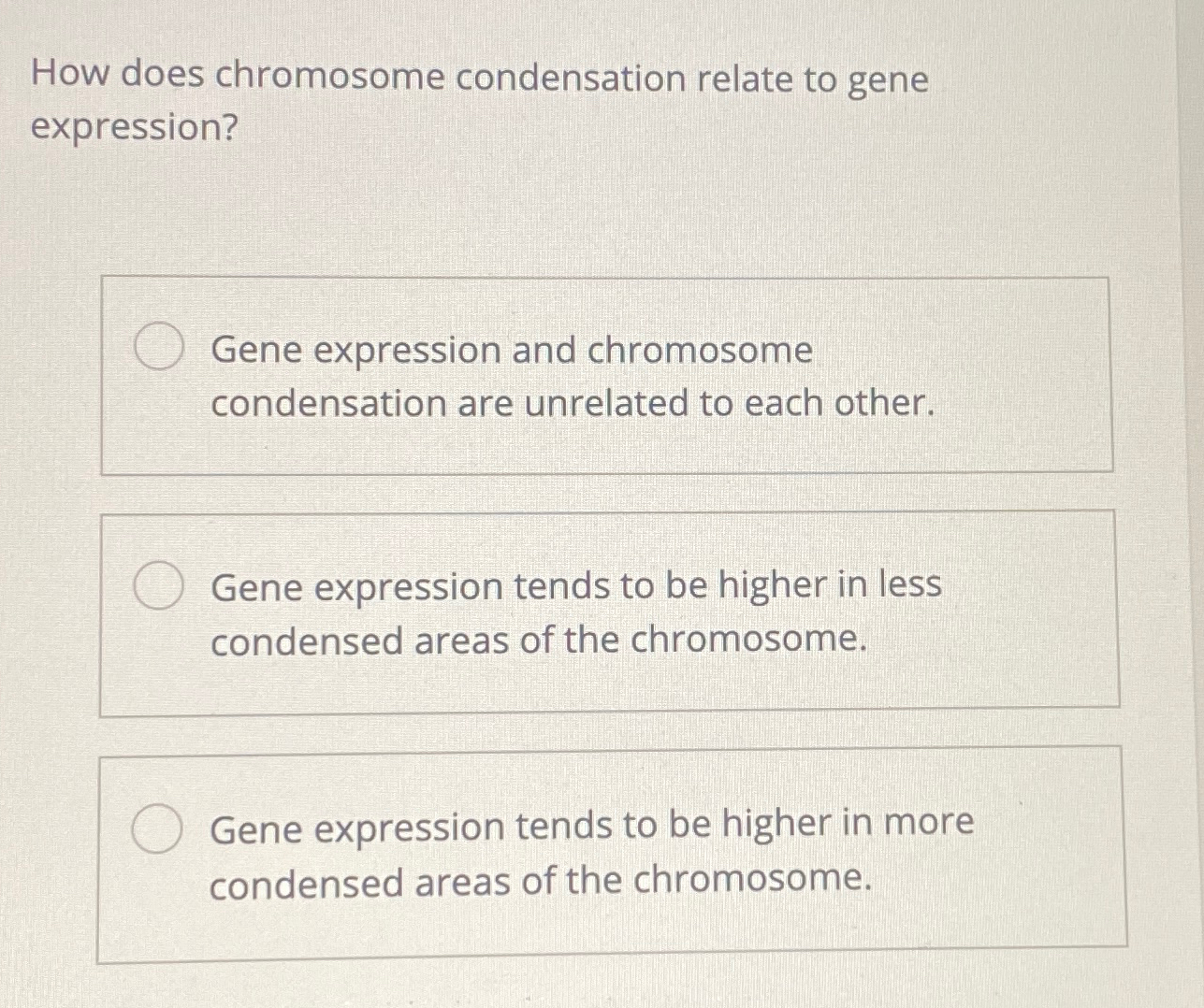Click the text 'condensed areas of the chromosome' in option two
Viewport: 1204px width, 1008px height.
point(540,640)
